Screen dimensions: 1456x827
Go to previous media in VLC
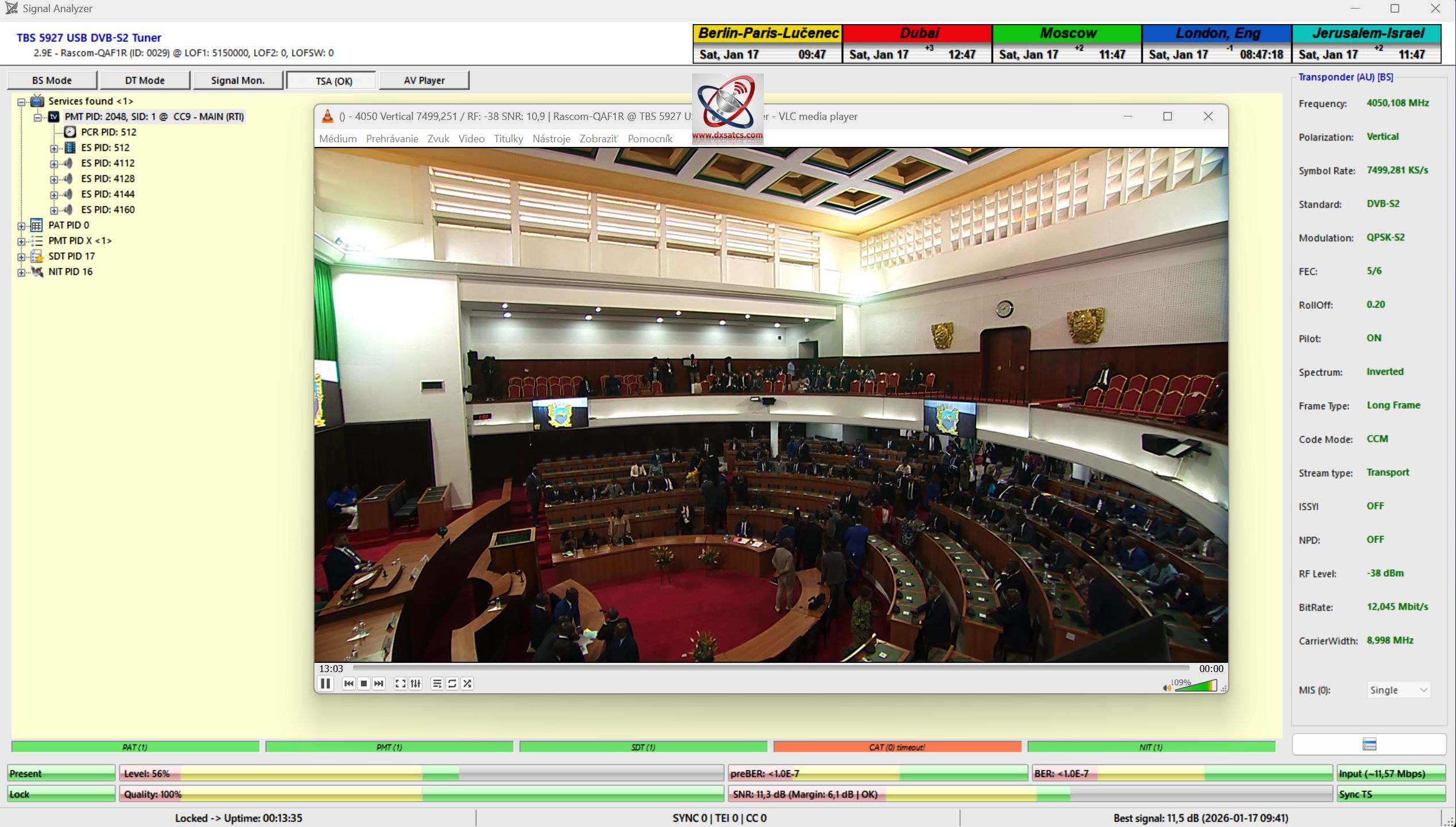point(348,684)
